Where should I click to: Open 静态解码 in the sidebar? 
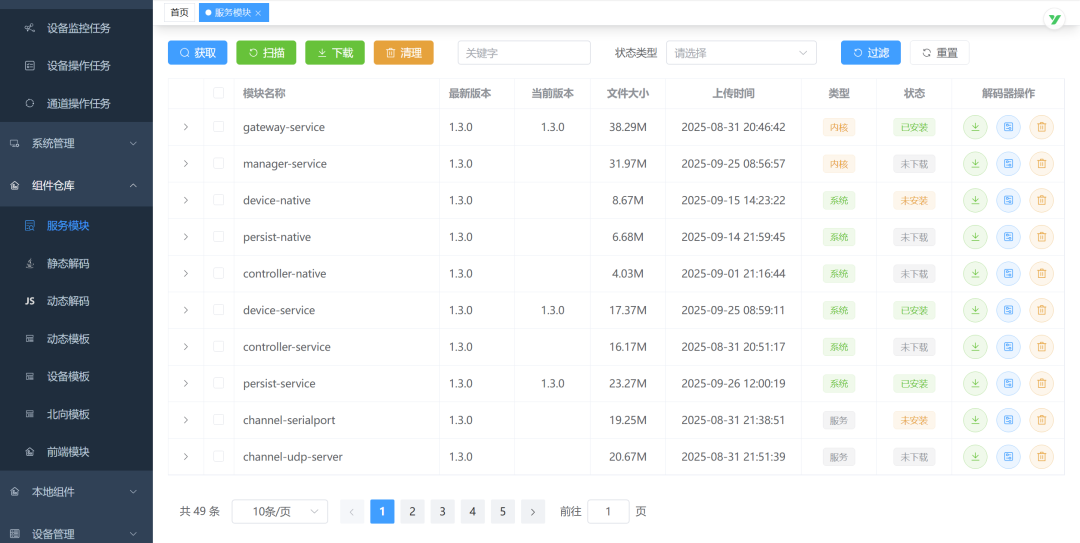pos(68,264)
